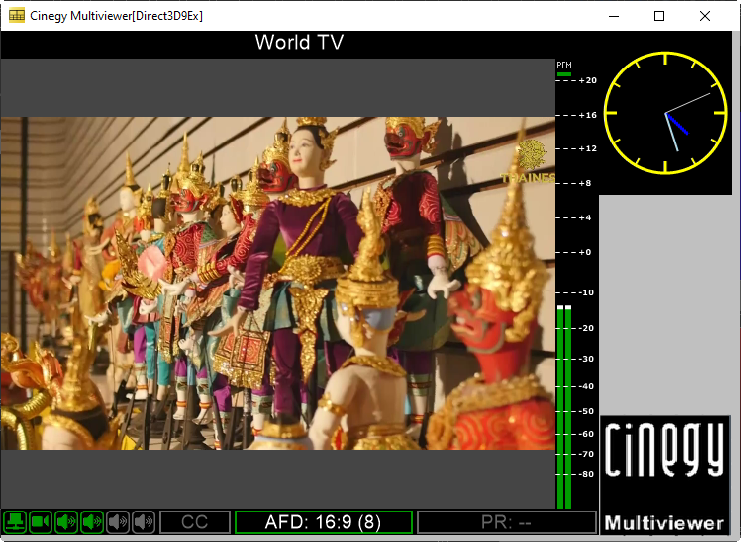
Task: Open the title bar application icon menu
Action: click(x=14, y=16)
